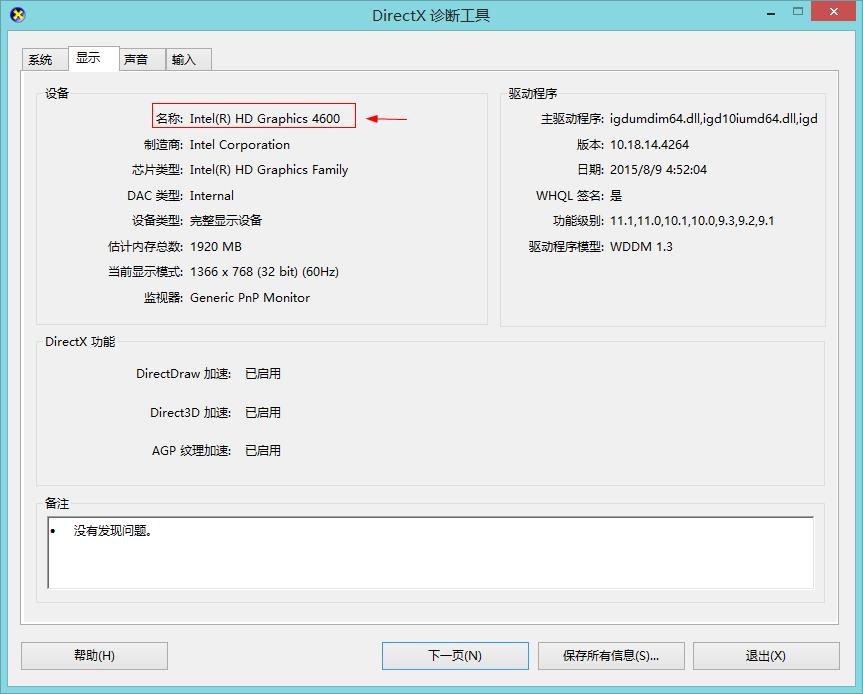Screen dimensions: 863x694
Task: Click the 功能级别: label
Action: click(578, 221)
